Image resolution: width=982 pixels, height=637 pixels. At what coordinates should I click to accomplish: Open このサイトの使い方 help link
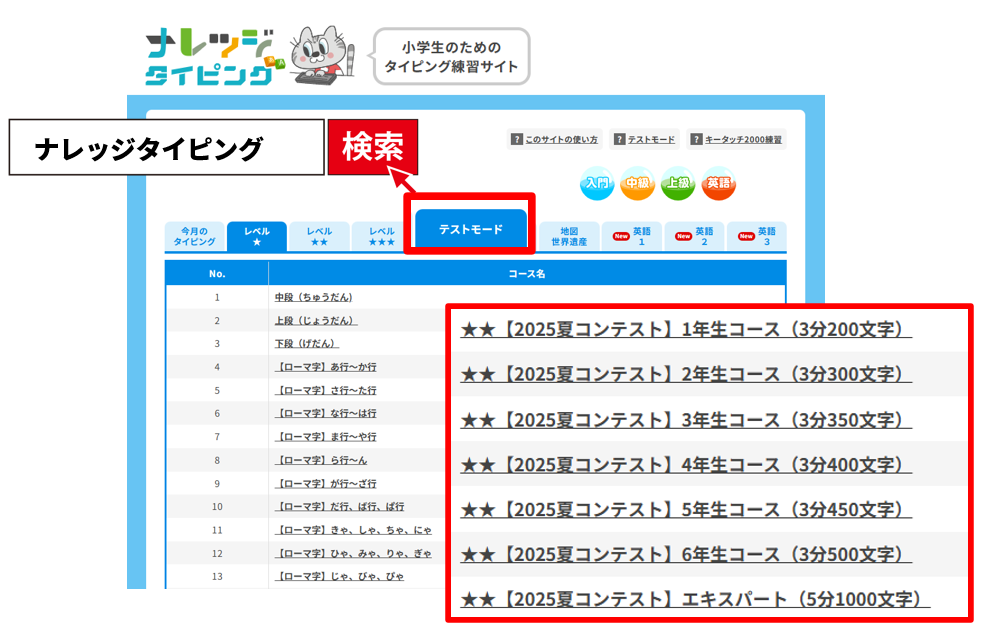click(x=554, y=139)
